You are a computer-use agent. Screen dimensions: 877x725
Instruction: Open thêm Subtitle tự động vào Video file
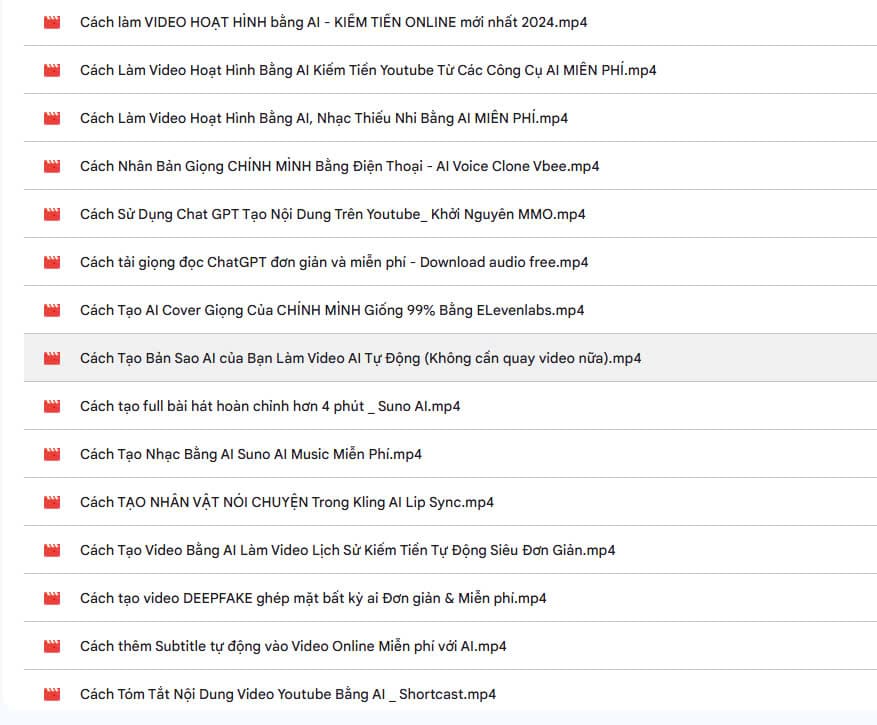coord(293,646)
